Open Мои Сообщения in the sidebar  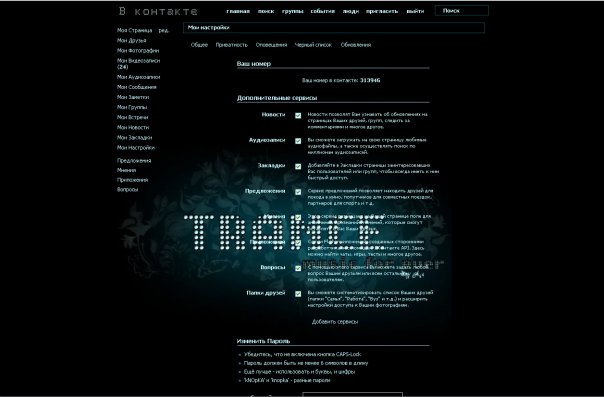tap(137, 87)
